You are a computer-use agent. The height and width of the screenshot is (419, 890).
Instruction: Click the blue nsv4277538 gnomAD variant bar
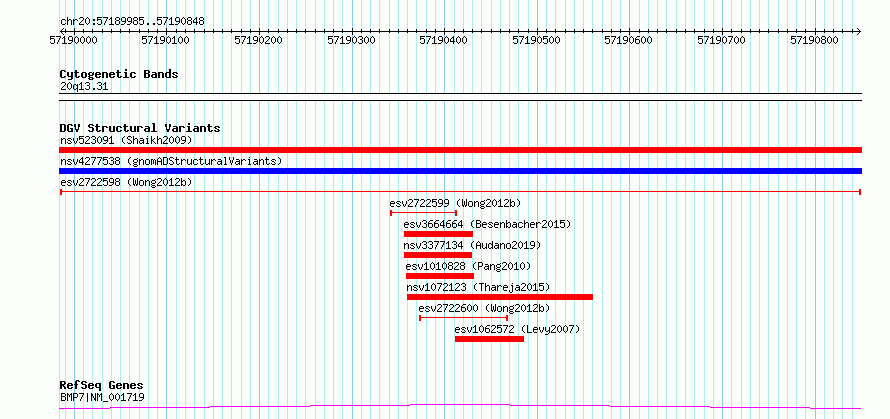pyautogui.click(x=460, y=171)
